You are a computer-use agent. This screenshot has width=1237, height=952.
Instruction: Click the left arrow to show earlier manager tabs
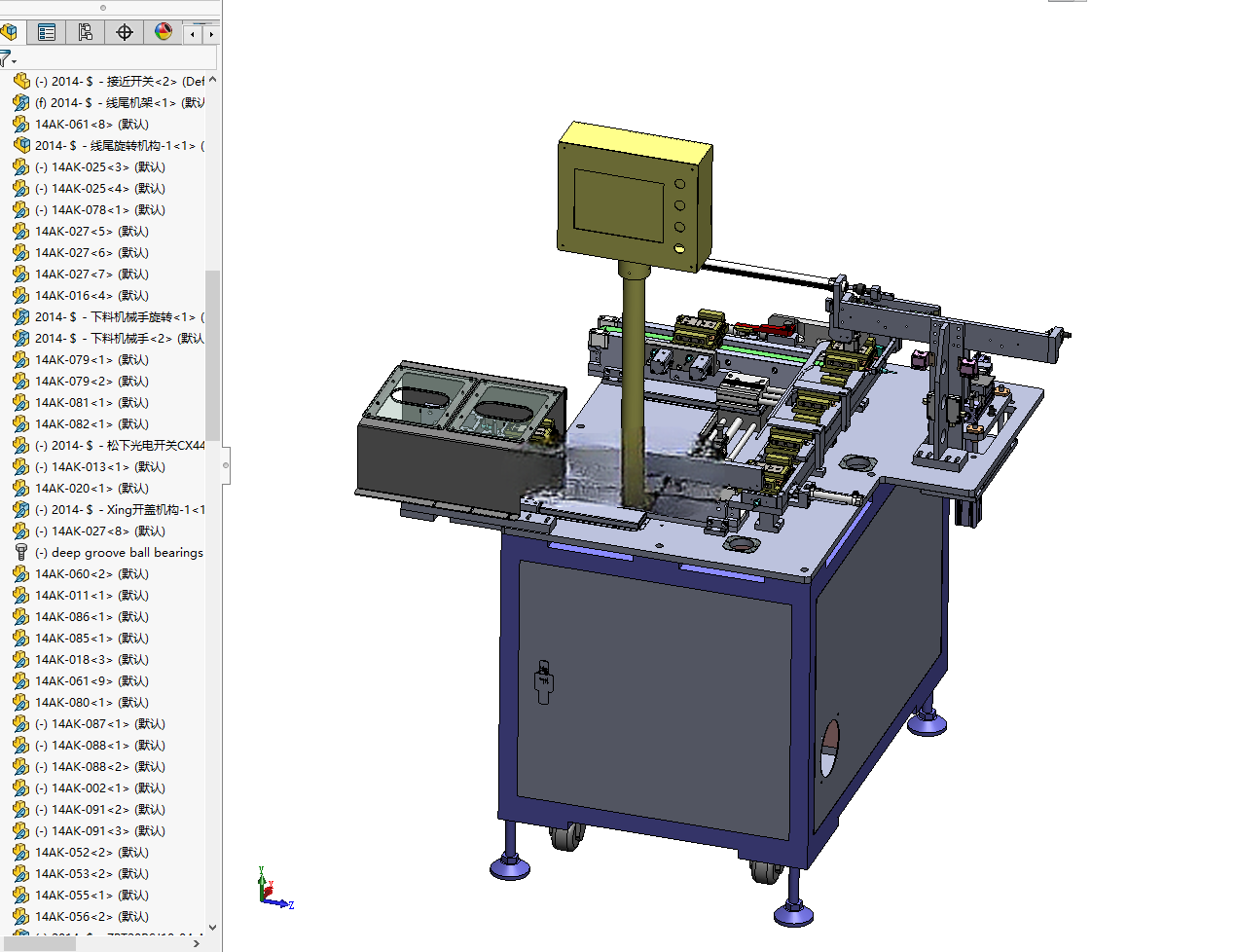(x=193, y=34)
